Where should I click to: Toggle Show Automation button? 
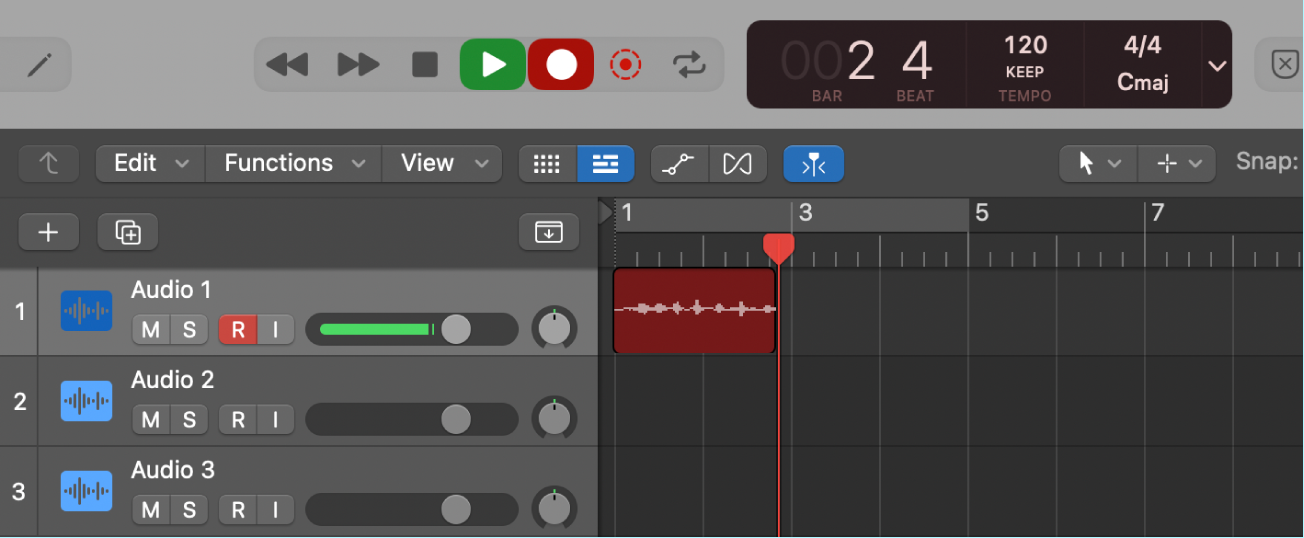679,164
